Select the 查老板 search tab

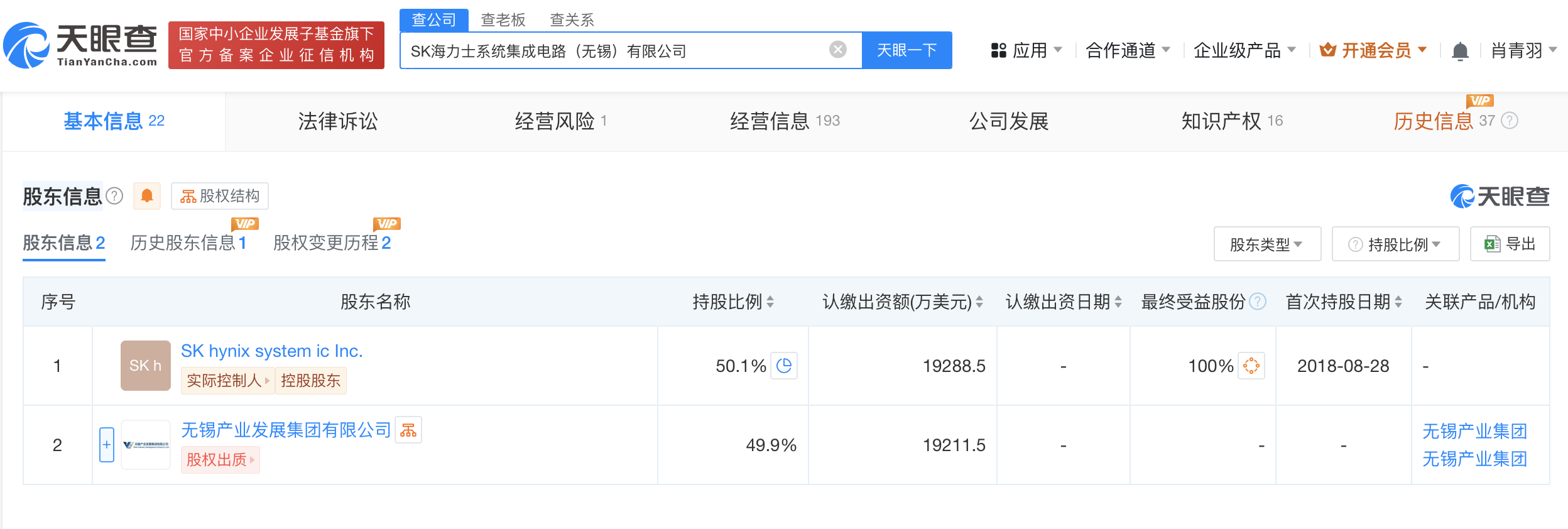tap(503, 20)
